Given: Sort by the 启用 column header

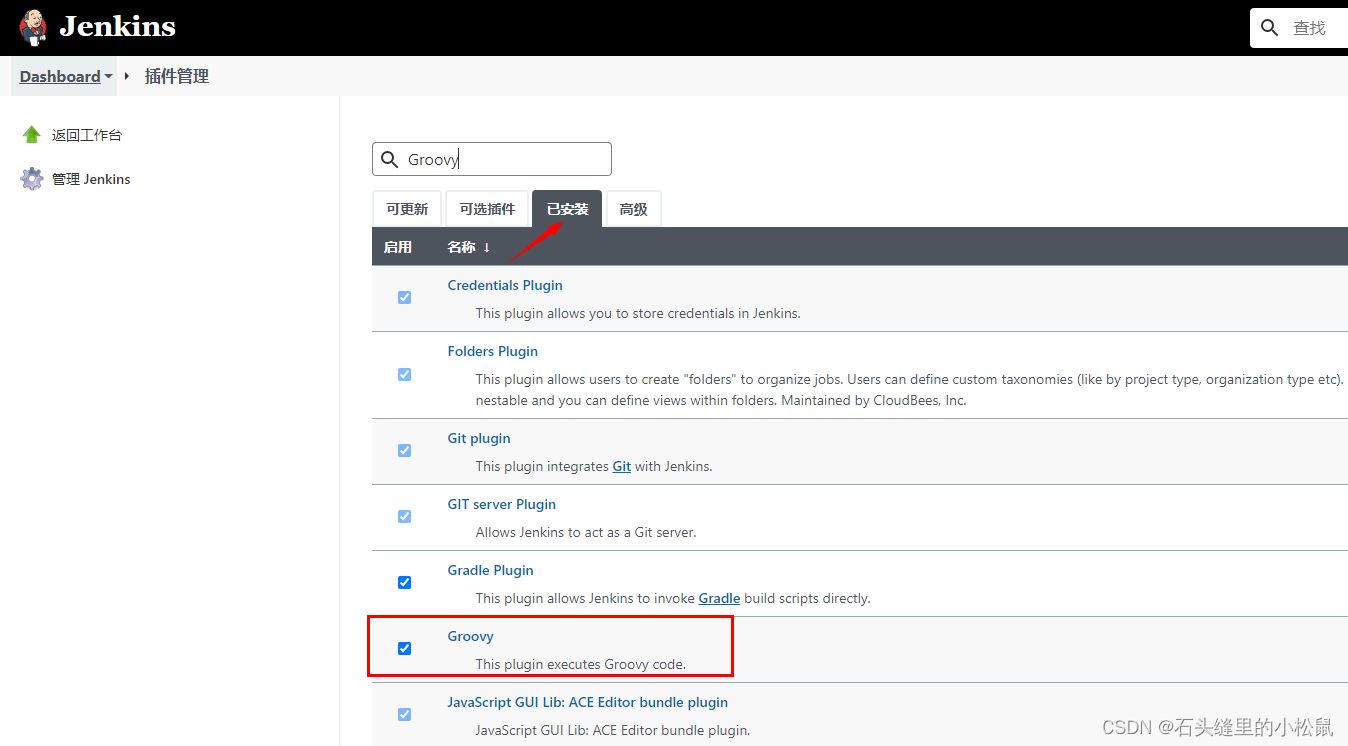Looking at the screenshot, I should (398, 247).
